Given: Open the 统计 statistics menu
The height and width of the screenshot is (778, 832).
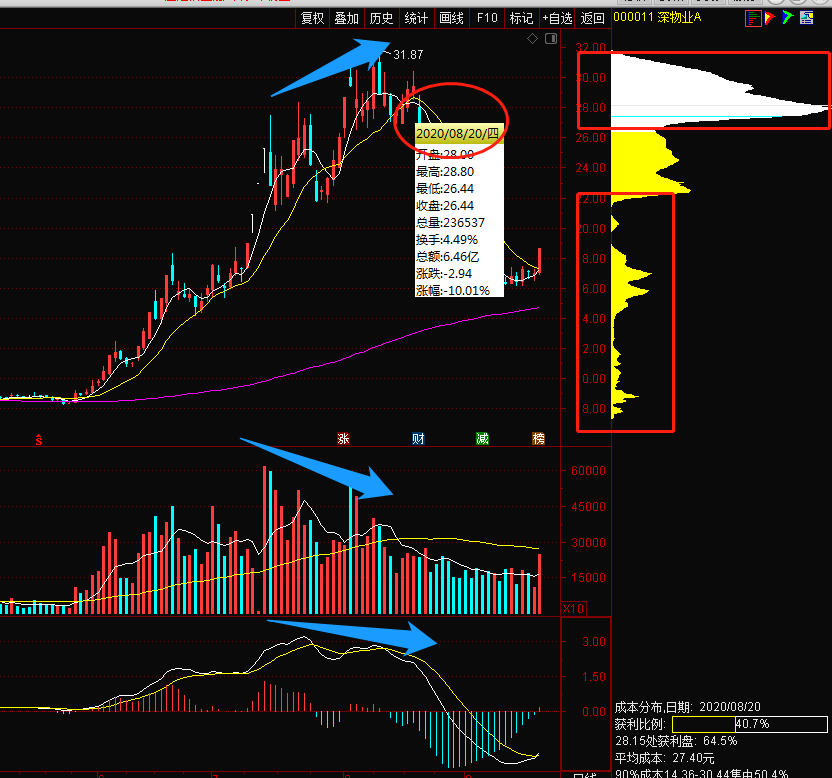Looking at the screenshot, I should coord(416,19).
